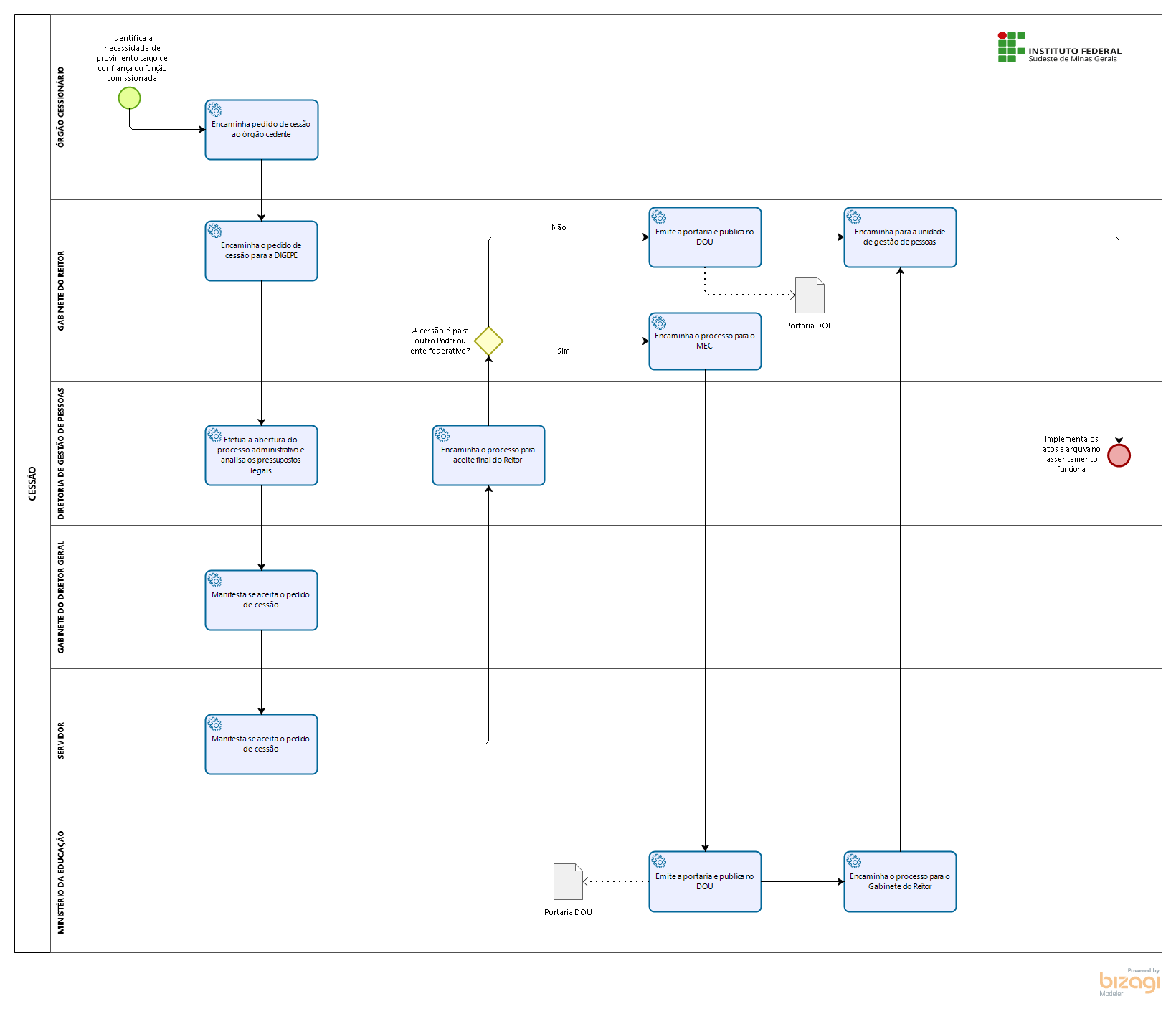Click the CESSÃO pool header
The width and height of the screenshot is (1176, 1019).
coord(32,483)
